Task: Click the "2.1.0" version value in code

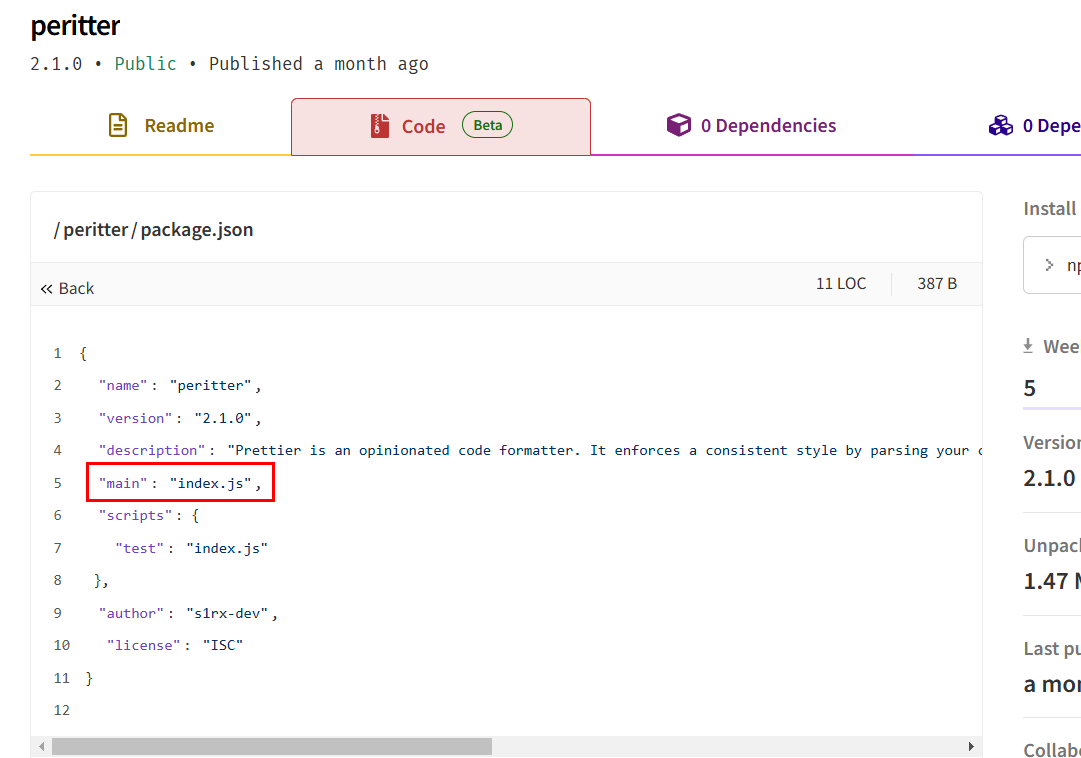Action: [223, 419]
